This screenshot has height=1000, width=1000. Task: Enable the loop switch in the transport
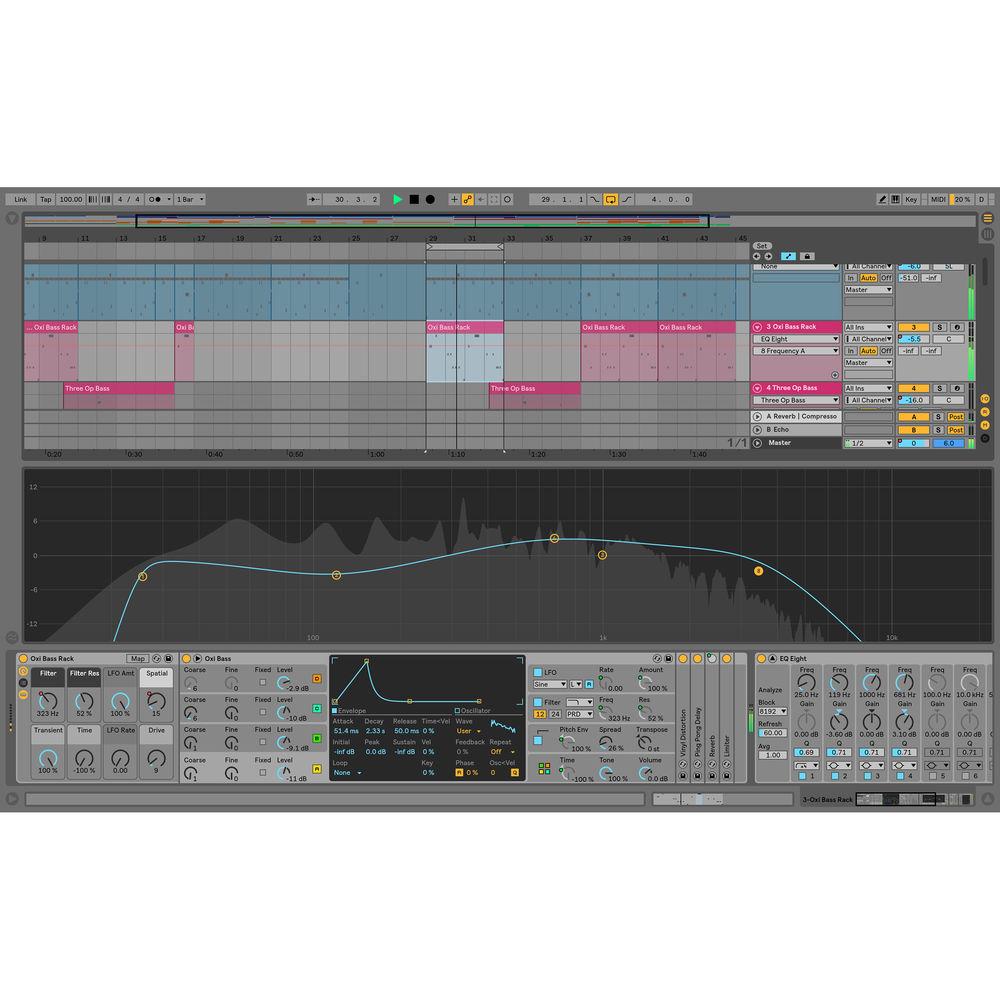[x=608, y=200]
